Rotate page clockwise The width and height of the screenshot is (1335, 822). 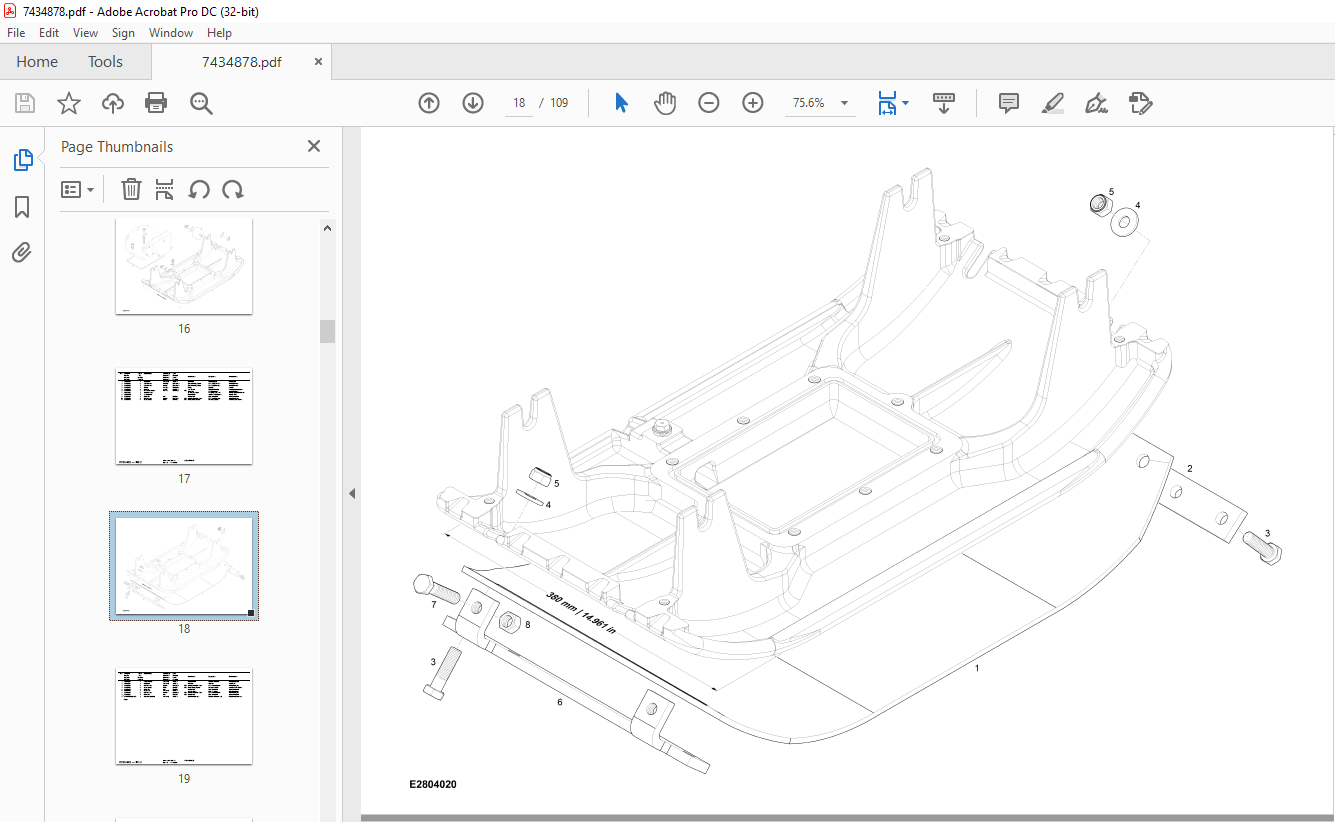233,189
